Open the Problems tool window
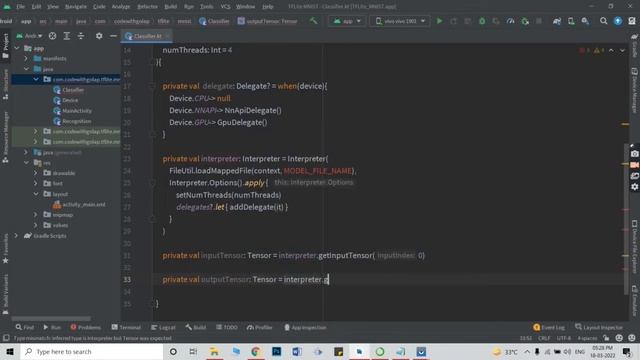This screenshot has width=640, height=360. coord(85,327)
